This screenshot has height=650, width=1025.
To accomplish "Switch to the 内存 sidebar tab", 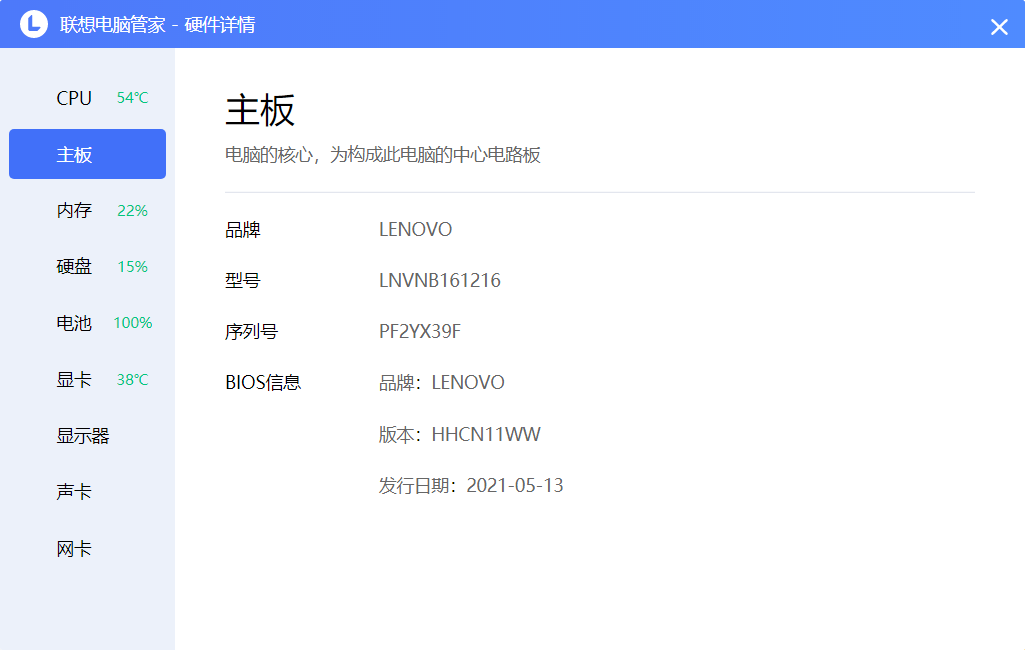I will (x=87, y=211).
